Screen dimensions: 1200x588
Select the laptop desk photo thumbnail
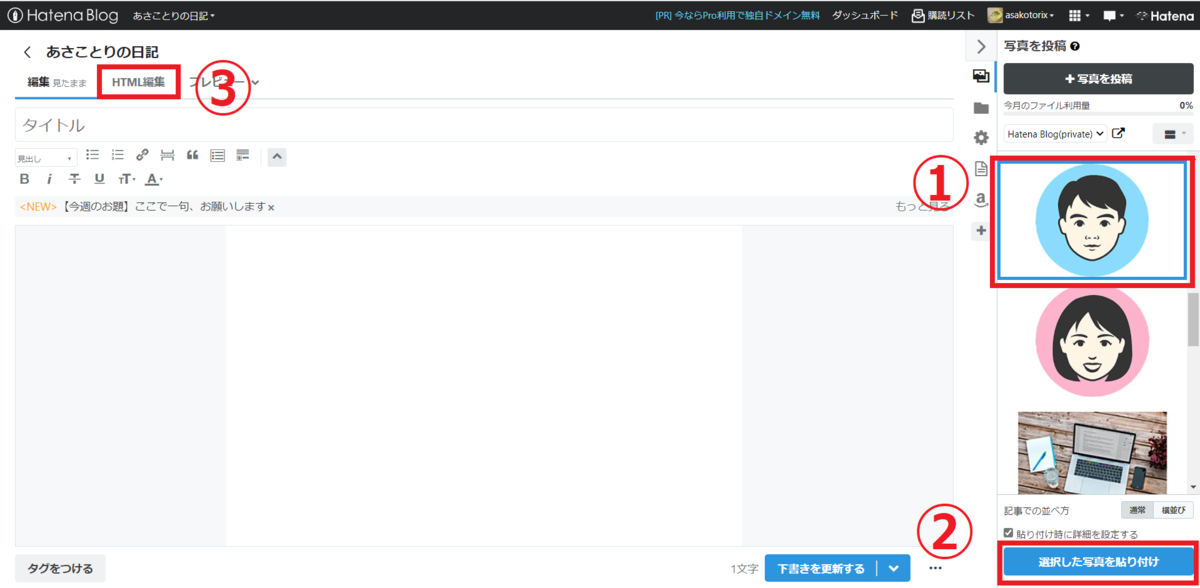(x=1092, y=452)
